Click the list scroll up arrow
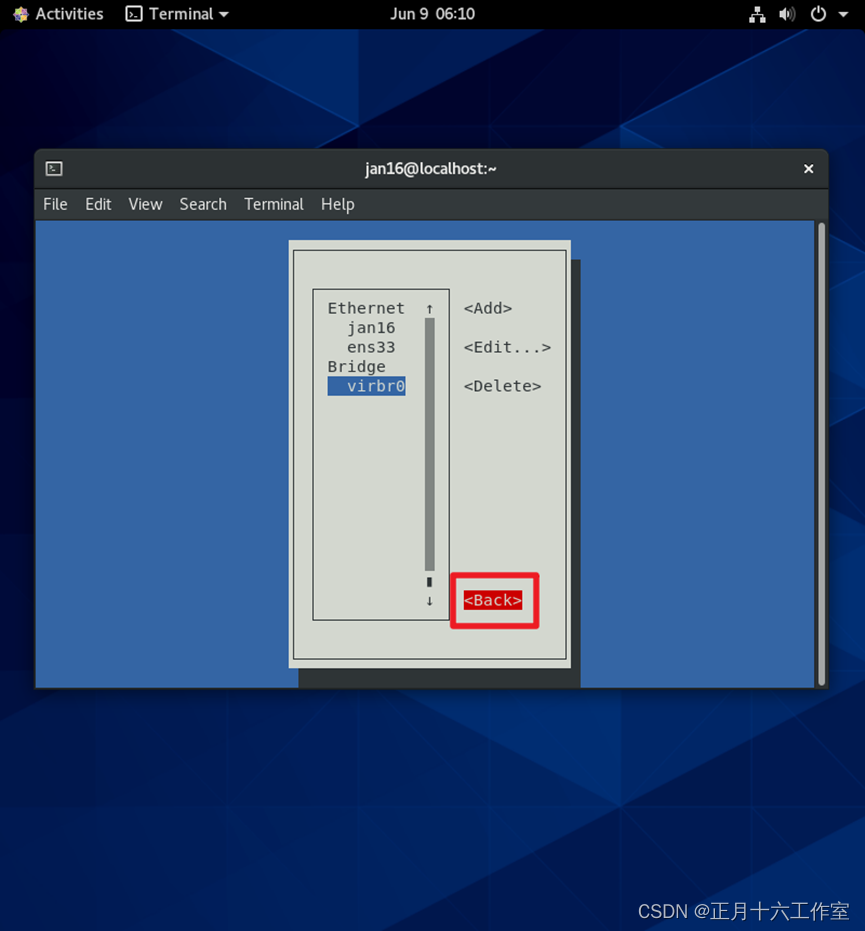865x931 pixels. click(429, 309)
